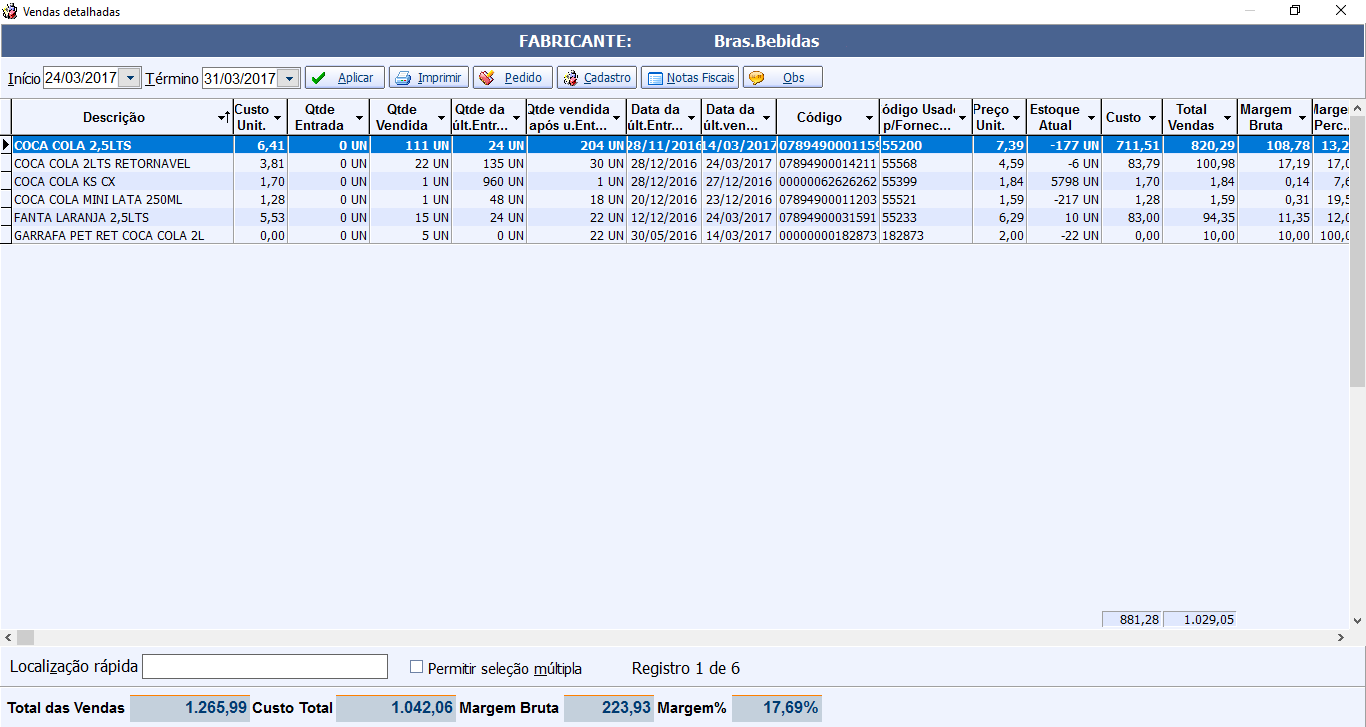Screen dimensions: 1366x727
Task: Click the Localização rápida search field
Action: pos(265,667)
